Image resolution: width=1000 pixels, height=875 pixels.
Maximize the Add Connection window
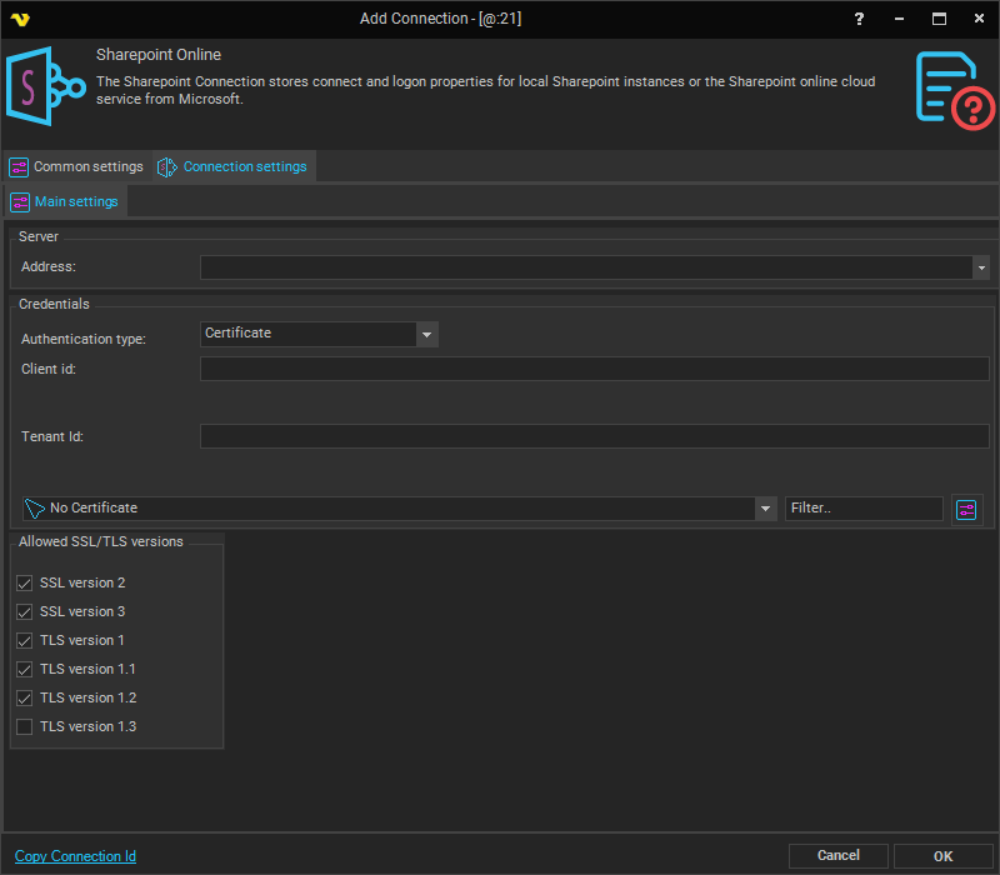click(x=939, y=19)
